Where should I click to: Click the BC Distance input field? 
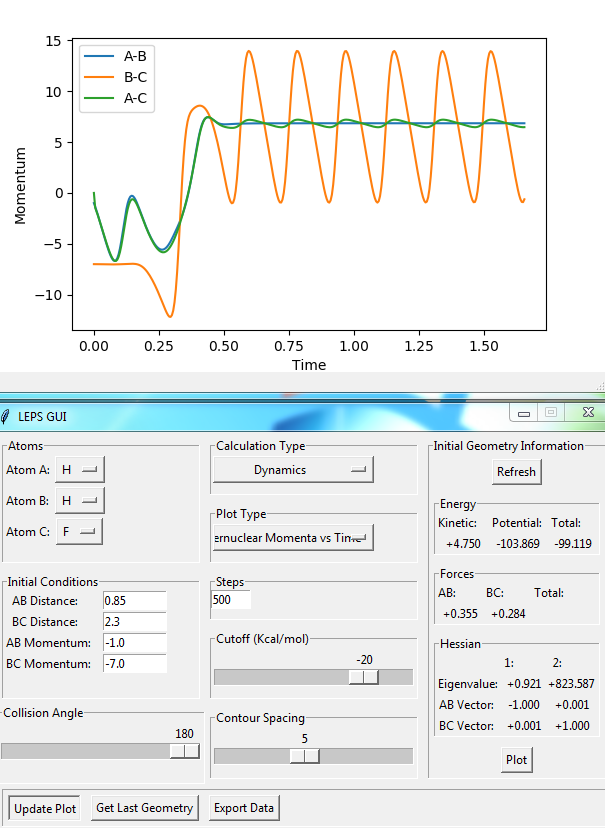coord(135,622)
